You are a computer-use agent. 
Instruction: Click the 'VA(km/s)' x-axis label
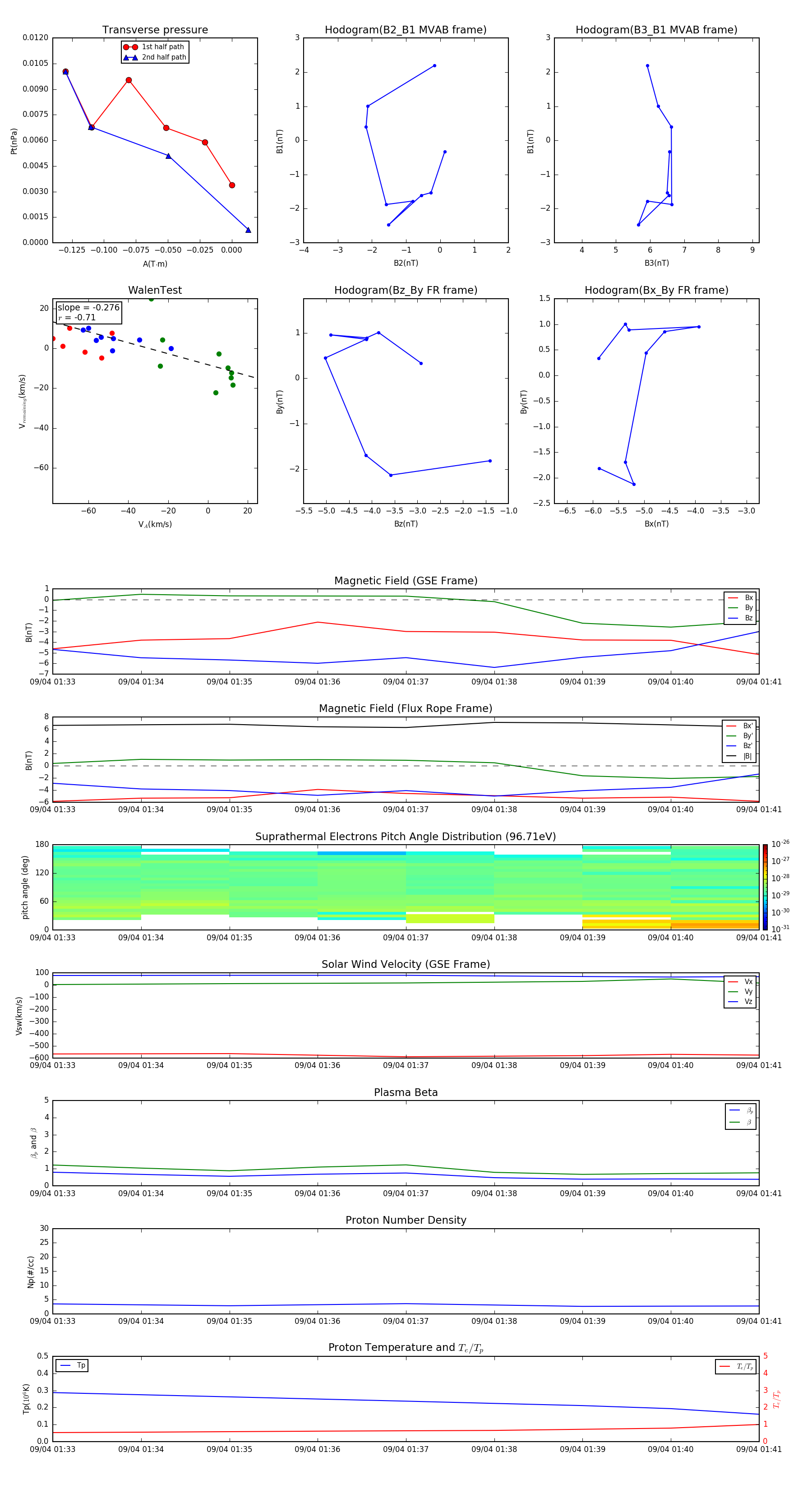[x=155, y=524]
